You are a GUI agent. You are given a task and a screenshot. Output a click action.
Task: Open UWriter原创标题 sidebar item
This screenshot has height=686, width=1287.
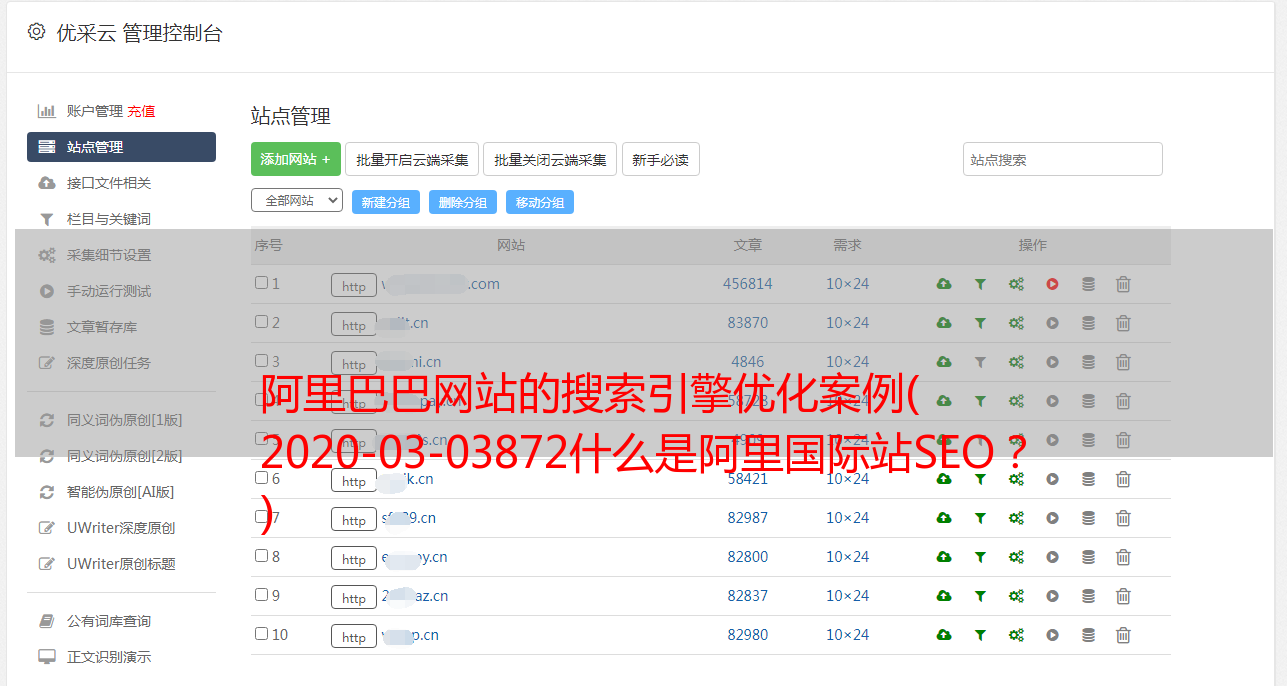click(121, 564)
